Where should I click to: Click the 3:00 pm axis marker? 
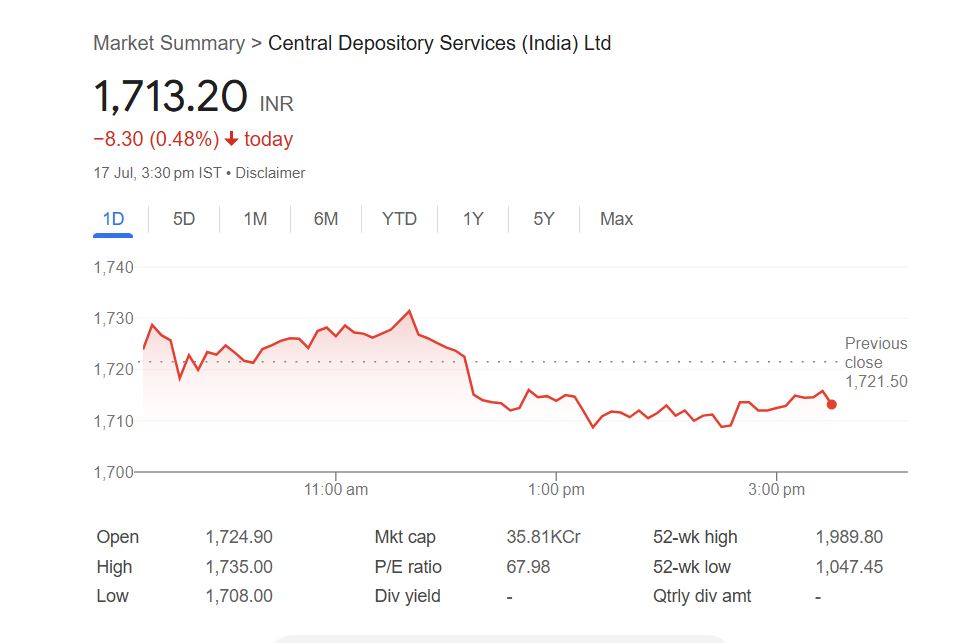pyautogui.click(x=777, y=490)
